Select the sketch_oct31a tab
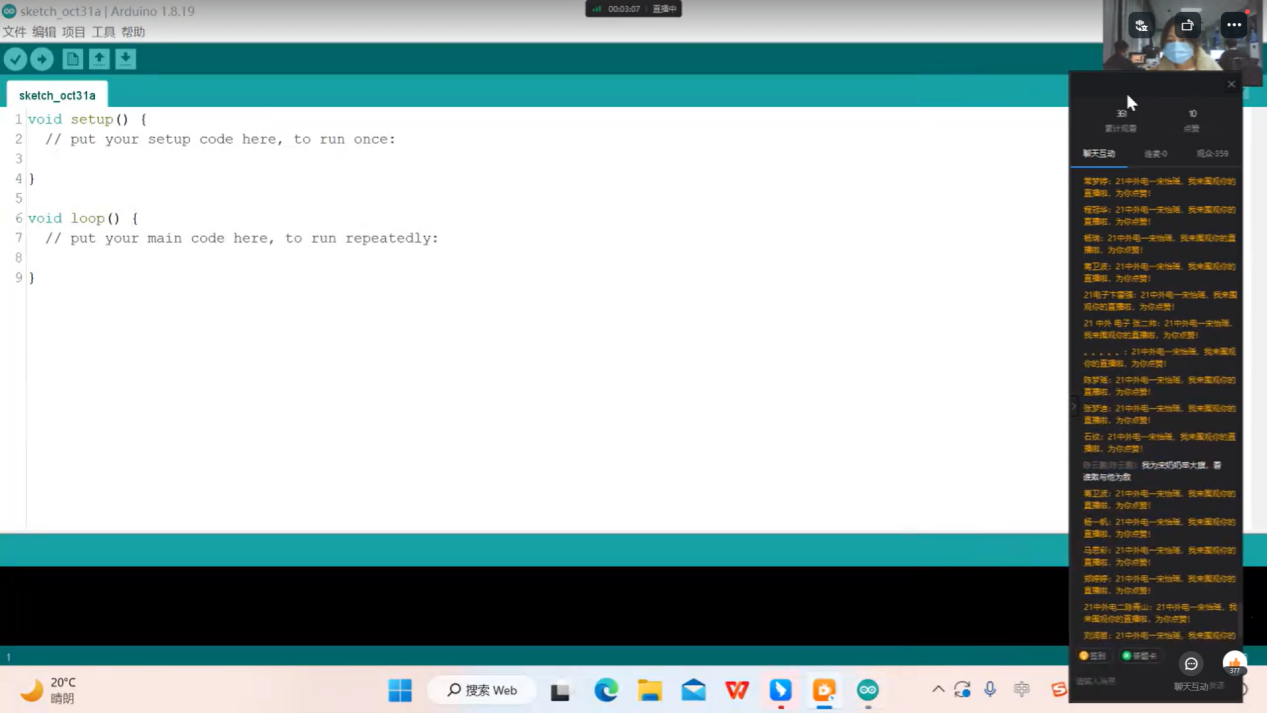Viewport: 1267px width, 713px height. coord(57,95)
